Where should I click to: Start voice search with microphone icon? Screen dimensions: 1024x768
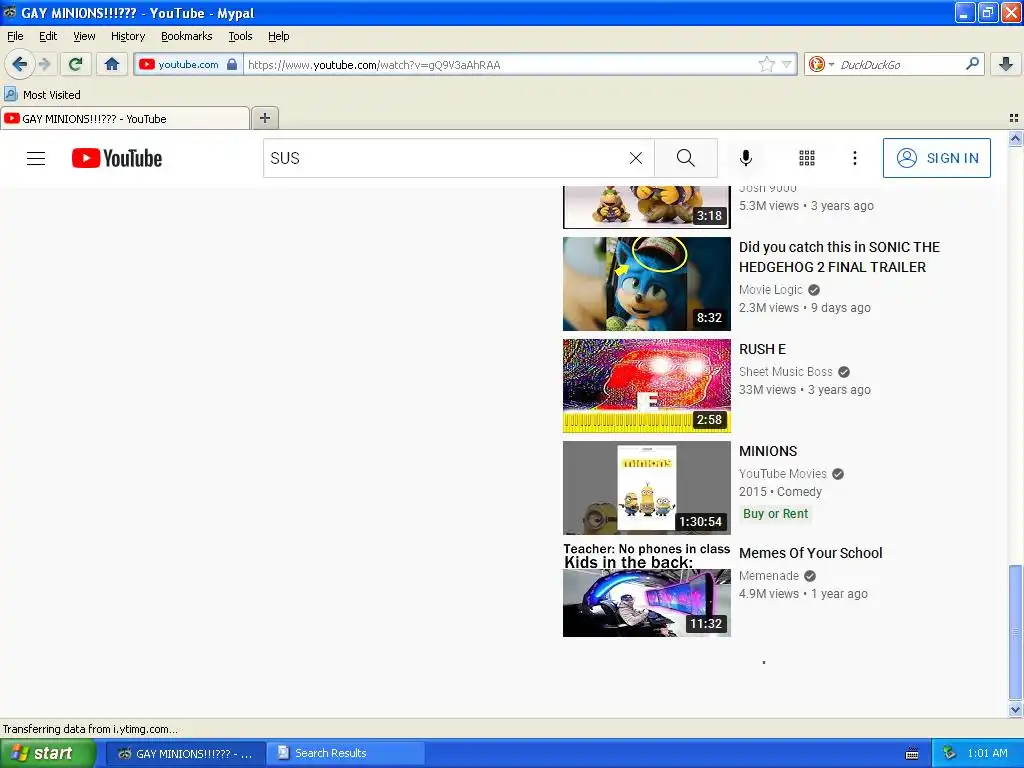click(746, 158)
